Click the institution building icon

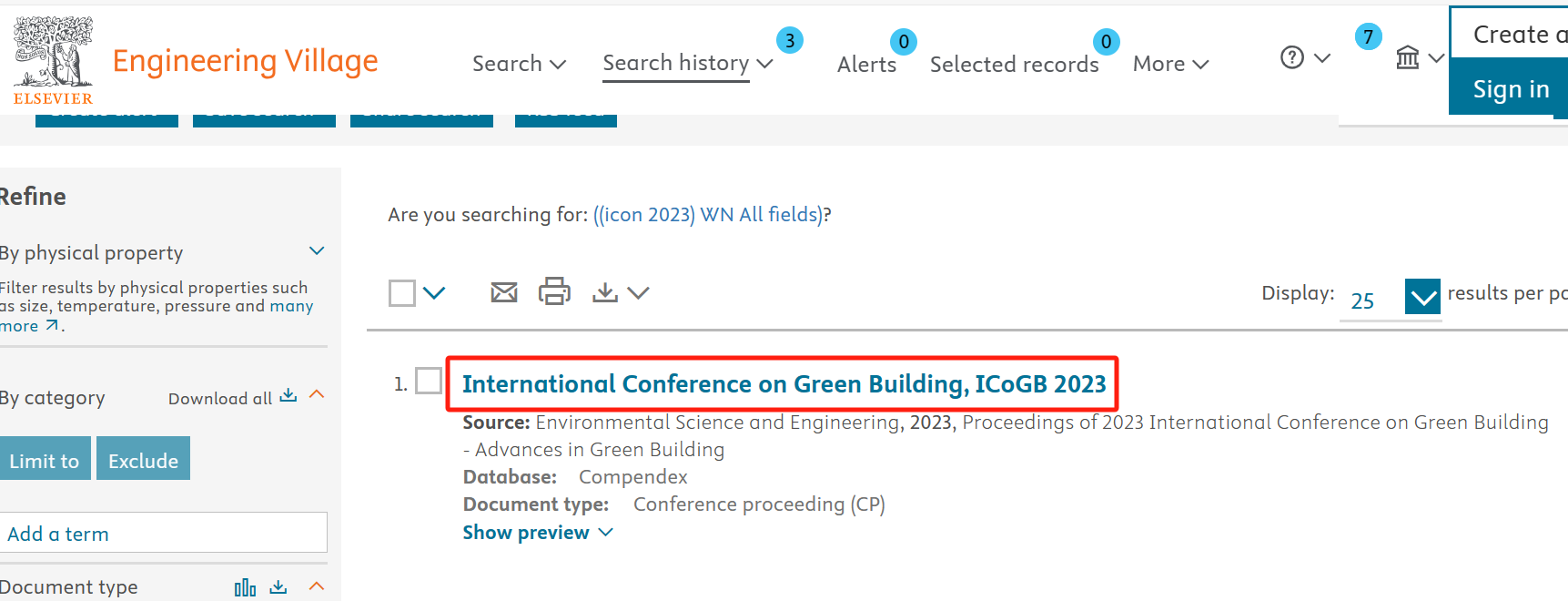click(1408, 58)
